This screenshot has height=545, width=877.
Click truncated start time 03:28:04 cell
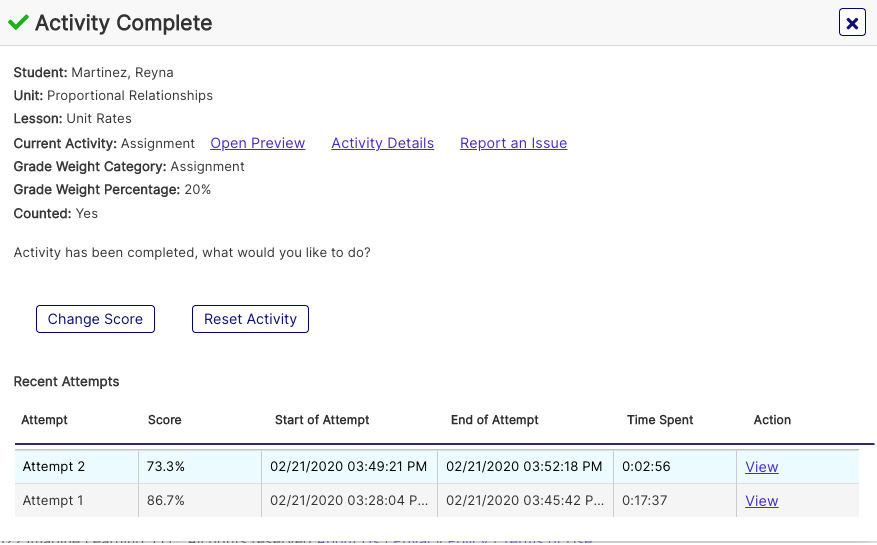pyautogui.click(x=349, y=500)
